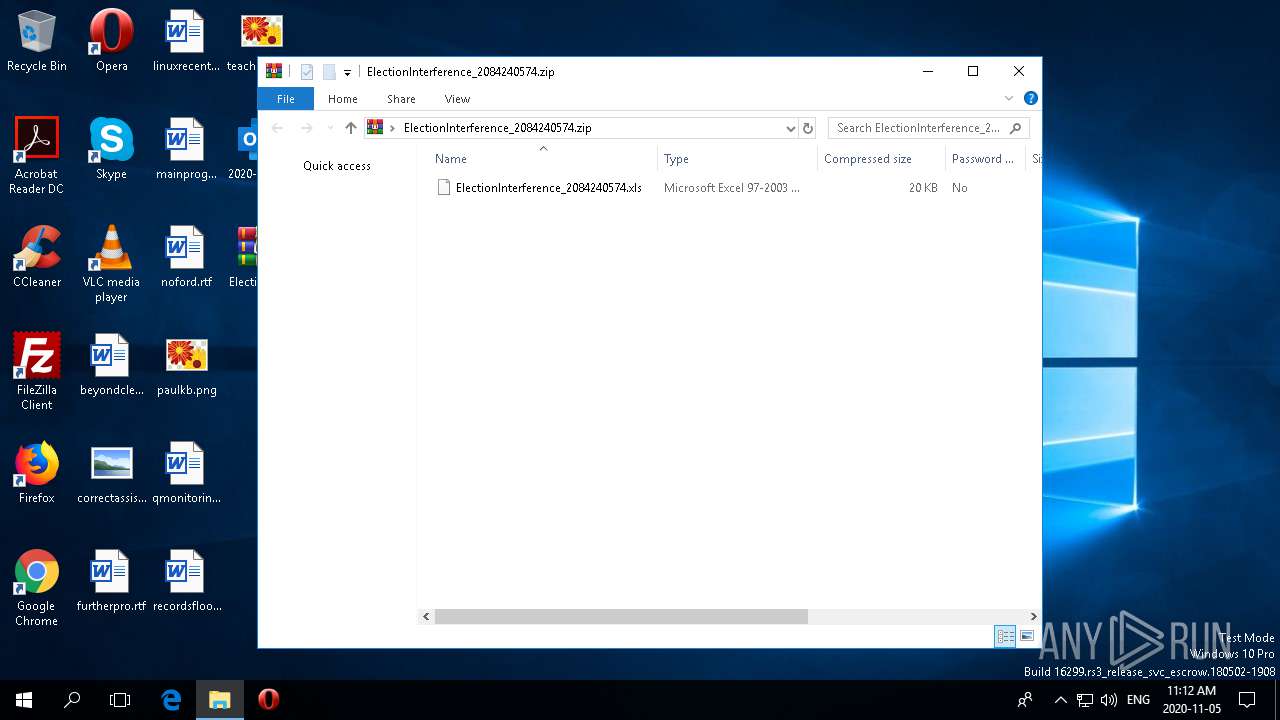
Task: Click the Forward navigation arrow
Action: click(x=307, y=128)
